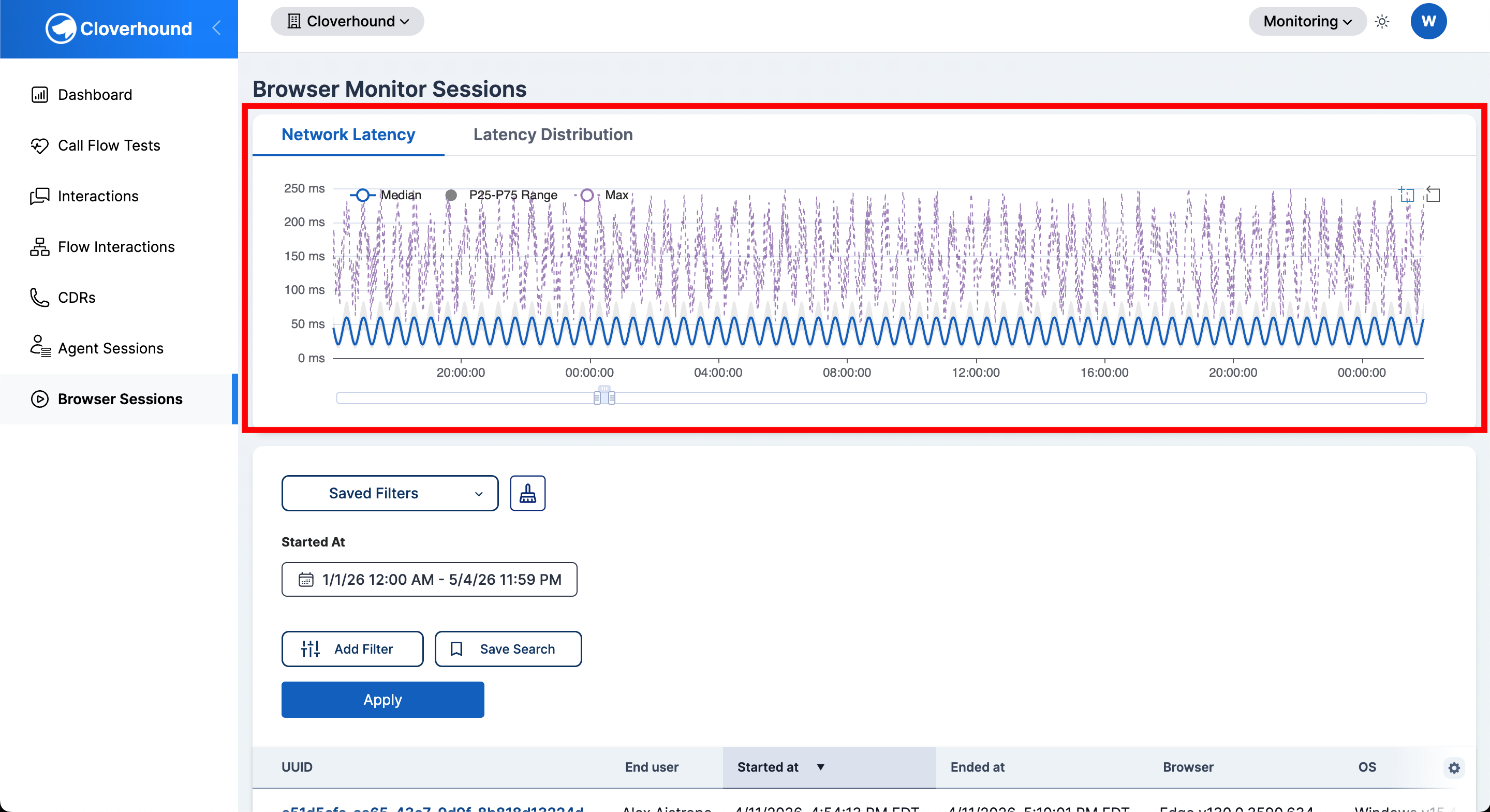
Task: Click the Dashboard chart icon
Action: [39, 94]
